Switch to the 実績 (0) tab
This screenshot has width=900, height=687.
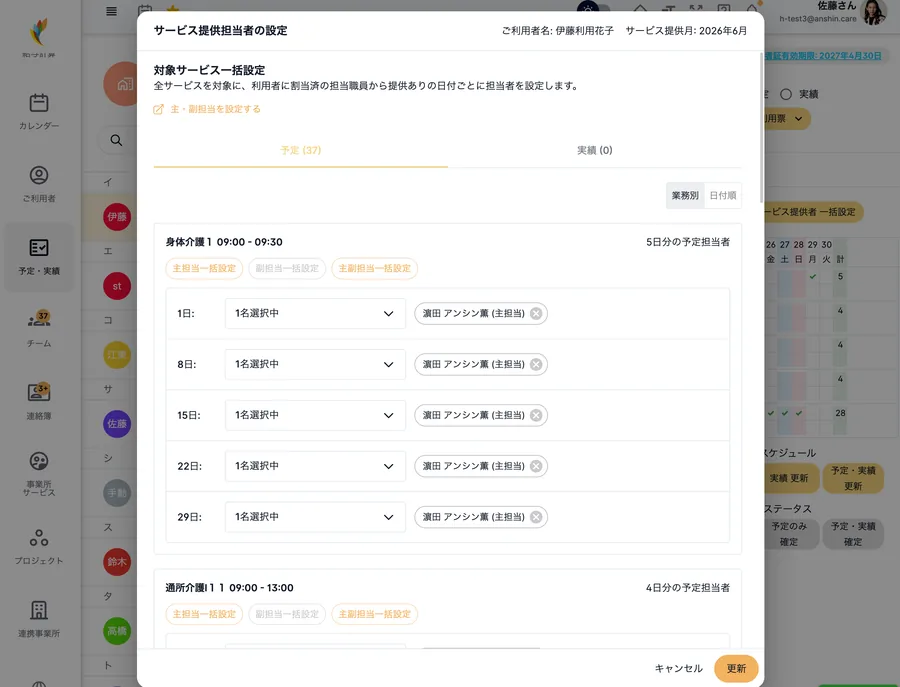tap(595, 150)
